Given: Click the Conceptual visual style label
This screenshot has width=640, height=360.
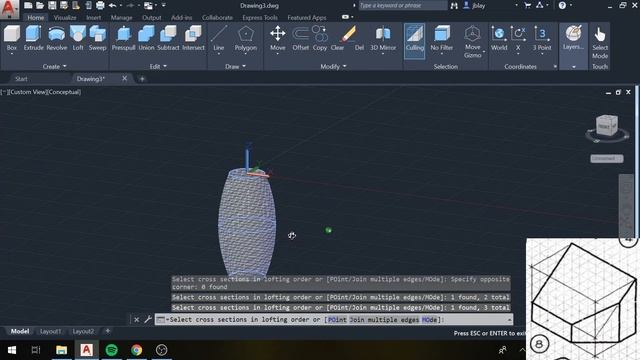Looking at the screenshot, I should pyautogui.click(x=64, y=92).
